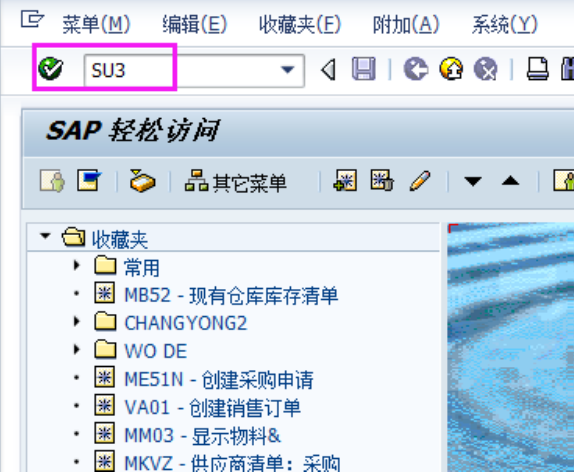The height and width of the screenshot is (472, 574).
Task: Click the Delete favorites trash icon
Action: pyautogui.click(x=382, y=180)
